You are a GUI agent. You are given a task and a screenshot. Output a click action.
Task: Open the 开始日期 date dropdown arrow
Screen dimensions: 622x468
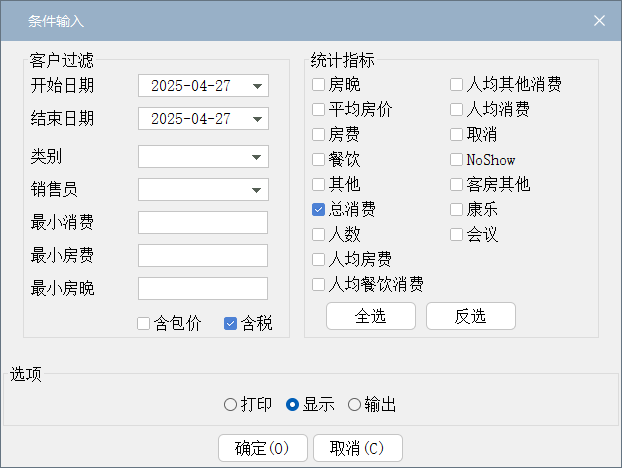[x=257, y=86]
